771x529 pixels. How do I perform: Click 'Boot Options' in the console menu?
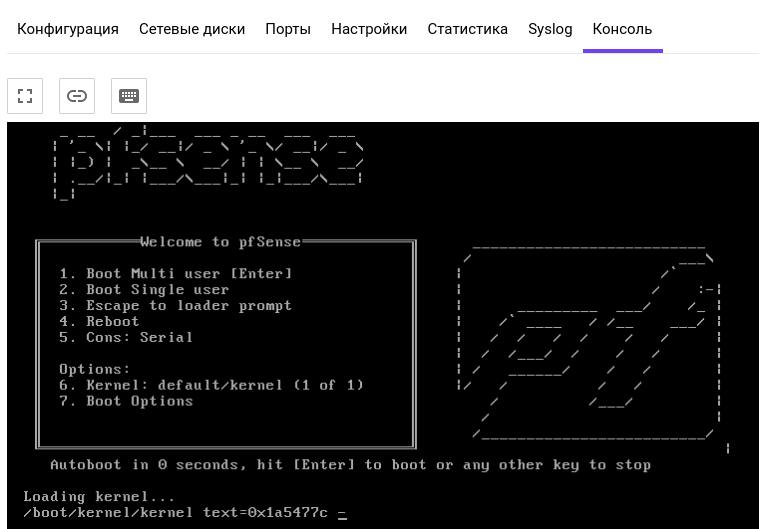click(126, 401)
